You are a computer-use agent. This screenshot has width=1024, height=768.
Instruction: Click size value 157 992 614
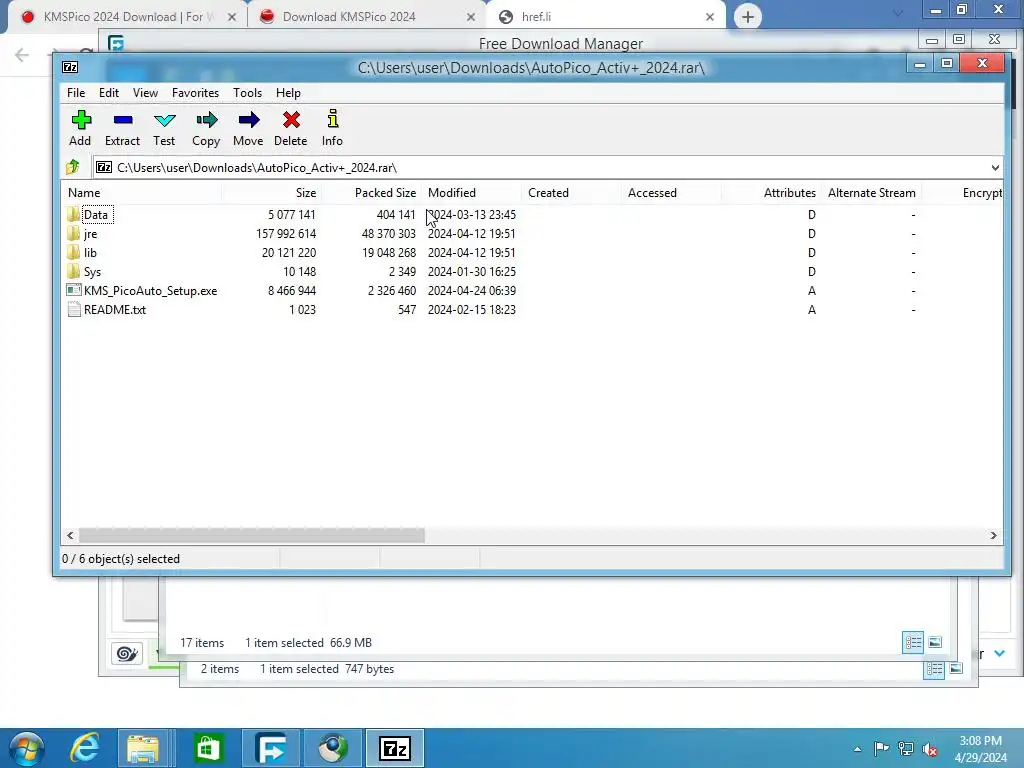pyautogui.click(x=286, y=234)
